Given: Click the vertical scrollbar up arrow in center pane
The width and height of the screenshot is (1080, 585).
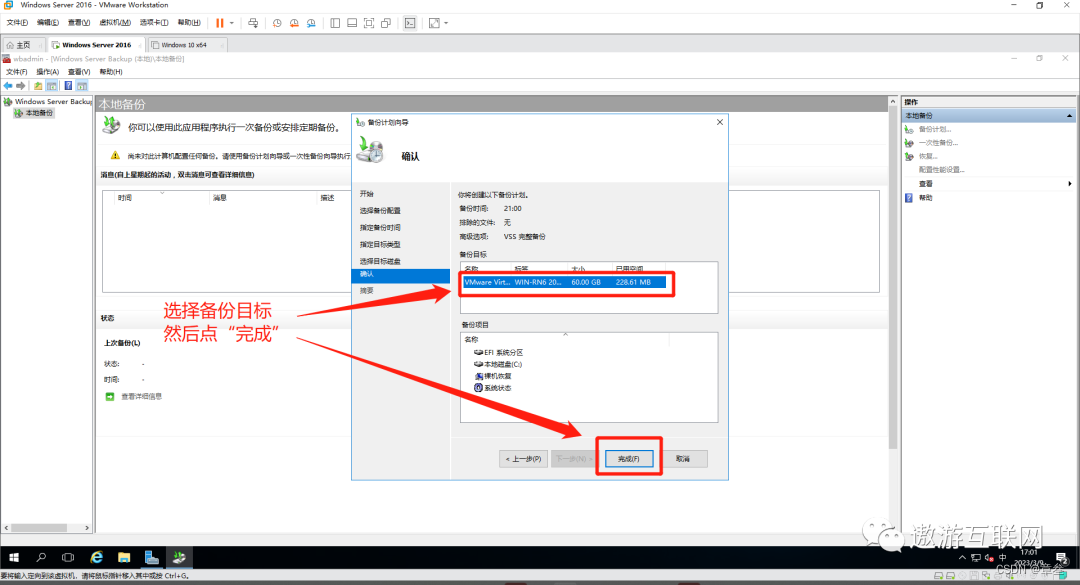Looking at the screenshot, I should [x=893, y=101].
